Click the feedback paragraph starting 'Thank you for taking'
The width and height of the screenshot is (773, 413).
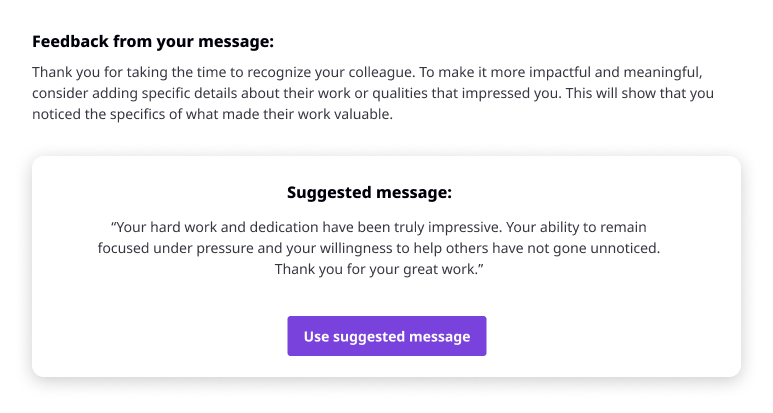tap(373, 93)
